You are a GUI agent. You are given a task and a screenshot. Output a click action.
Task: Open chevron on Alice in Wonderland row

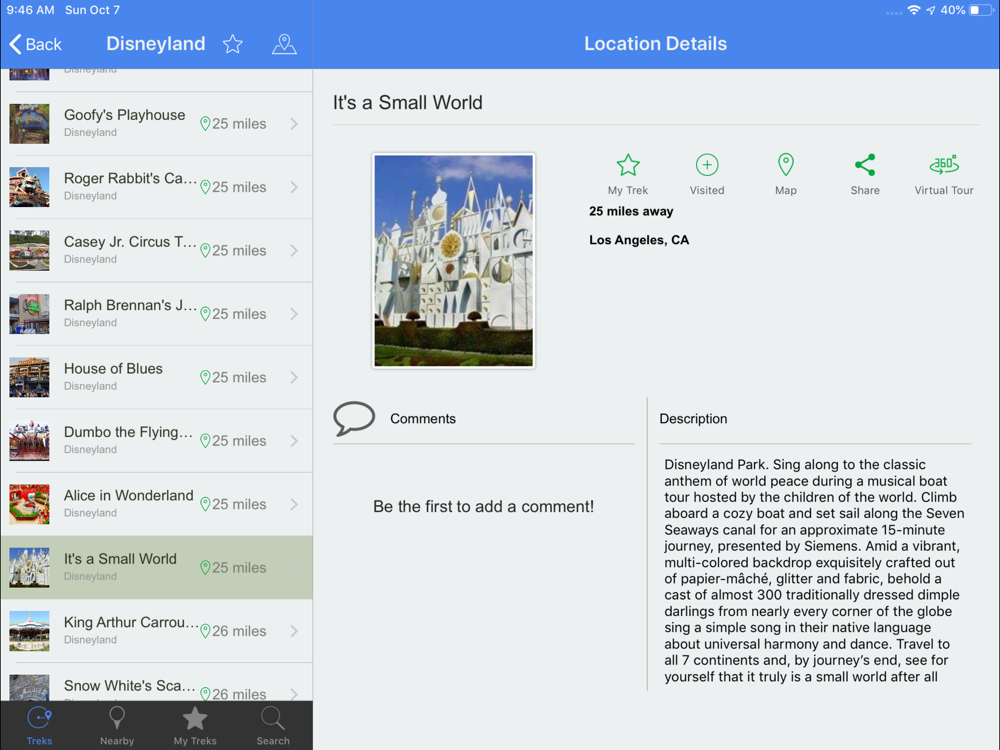pyautogui.click(x=294, y=504)
